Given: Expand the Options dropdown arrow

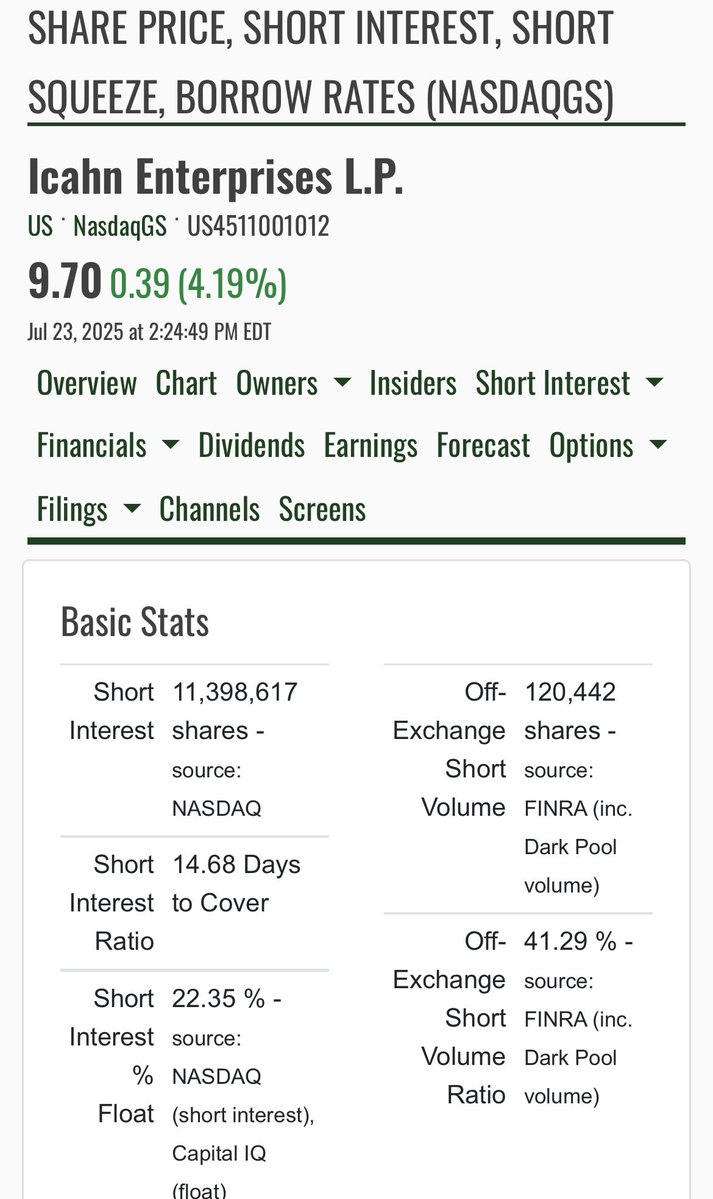Looking at the screenshot, I should click(658, 445).
